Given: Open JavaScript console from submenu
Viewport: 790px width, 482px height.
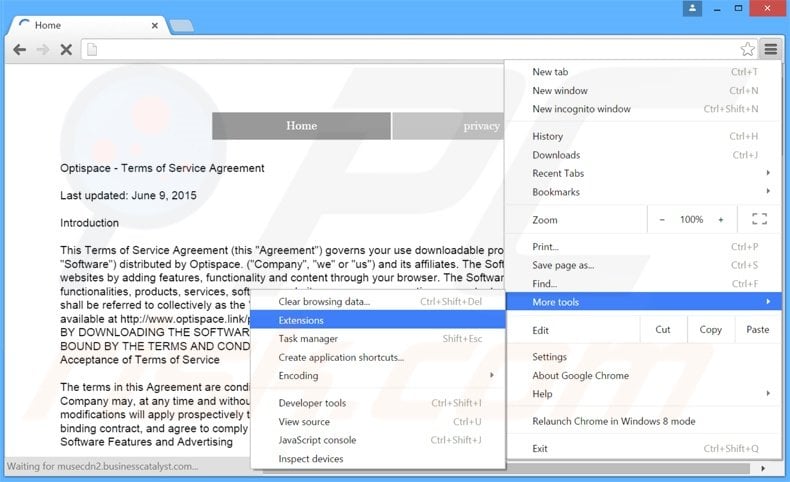Looking at the screenshot, I should tap(378, 440).
